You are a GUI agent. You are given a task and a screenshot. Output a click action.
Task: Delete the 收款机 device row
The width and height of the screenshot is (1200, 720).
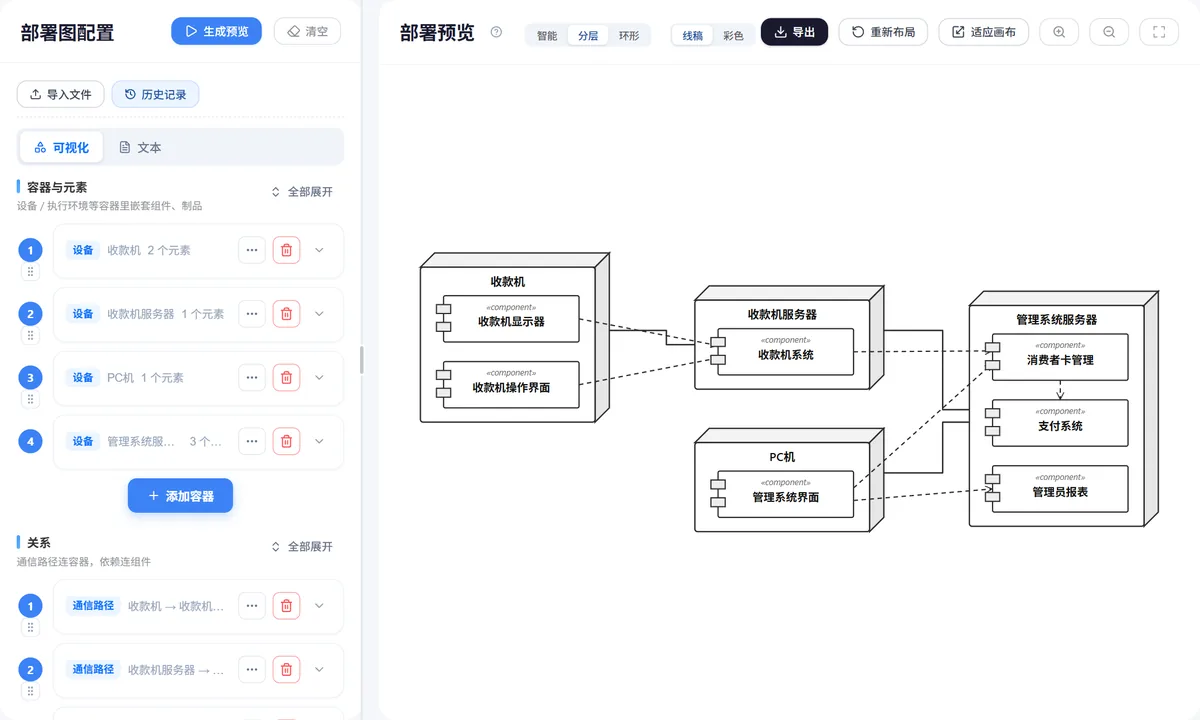pos(286,250)
